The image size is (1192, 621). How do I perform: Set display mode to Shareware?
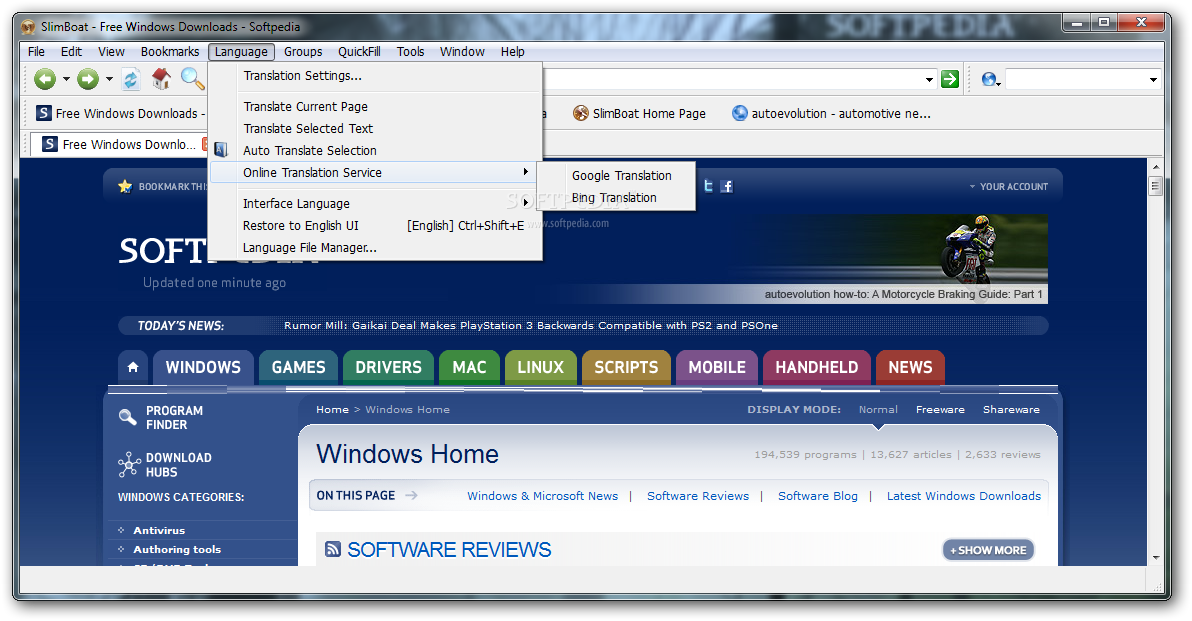coord(1011,409)
